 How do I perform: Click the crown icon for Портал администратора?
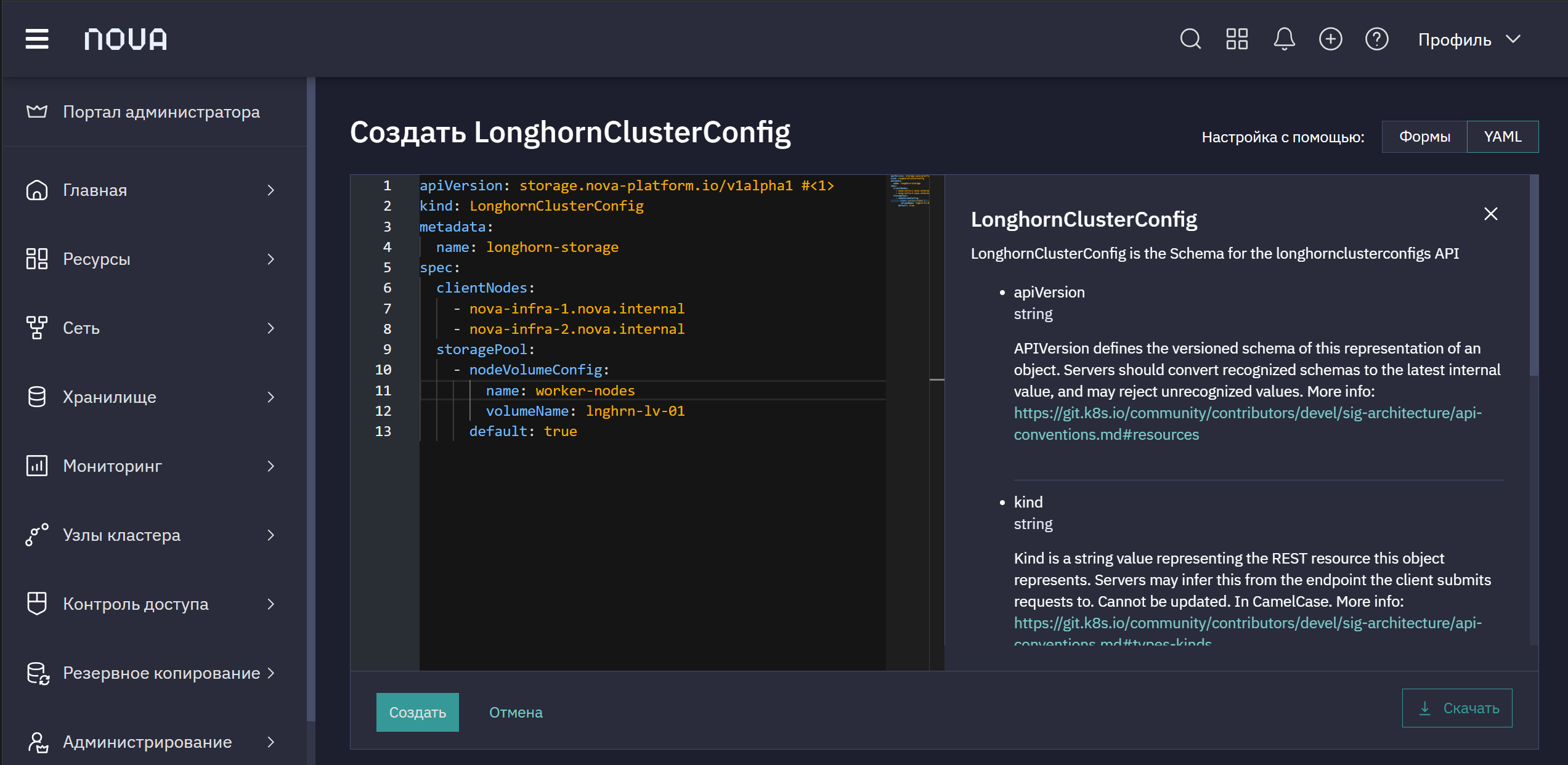(x=37, y=111)
